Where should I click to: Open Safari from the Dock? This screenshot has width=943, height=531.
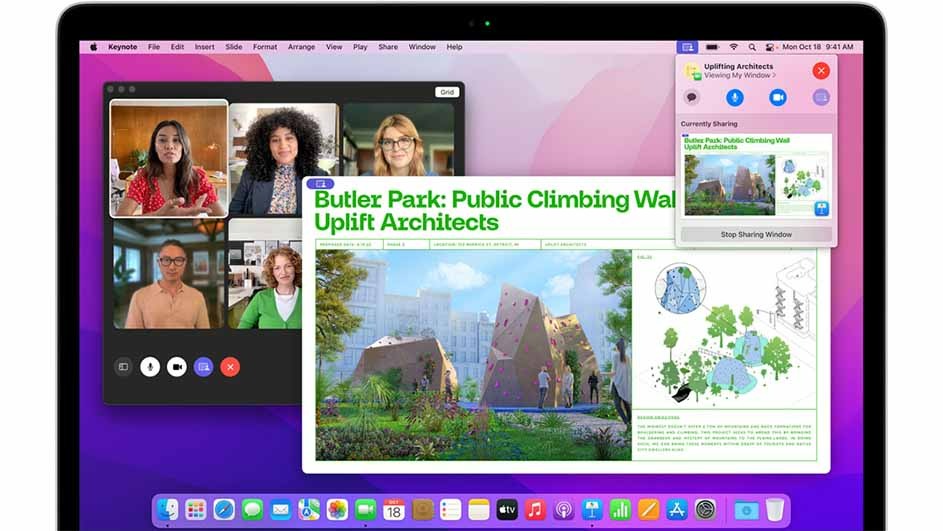(224, 509)
